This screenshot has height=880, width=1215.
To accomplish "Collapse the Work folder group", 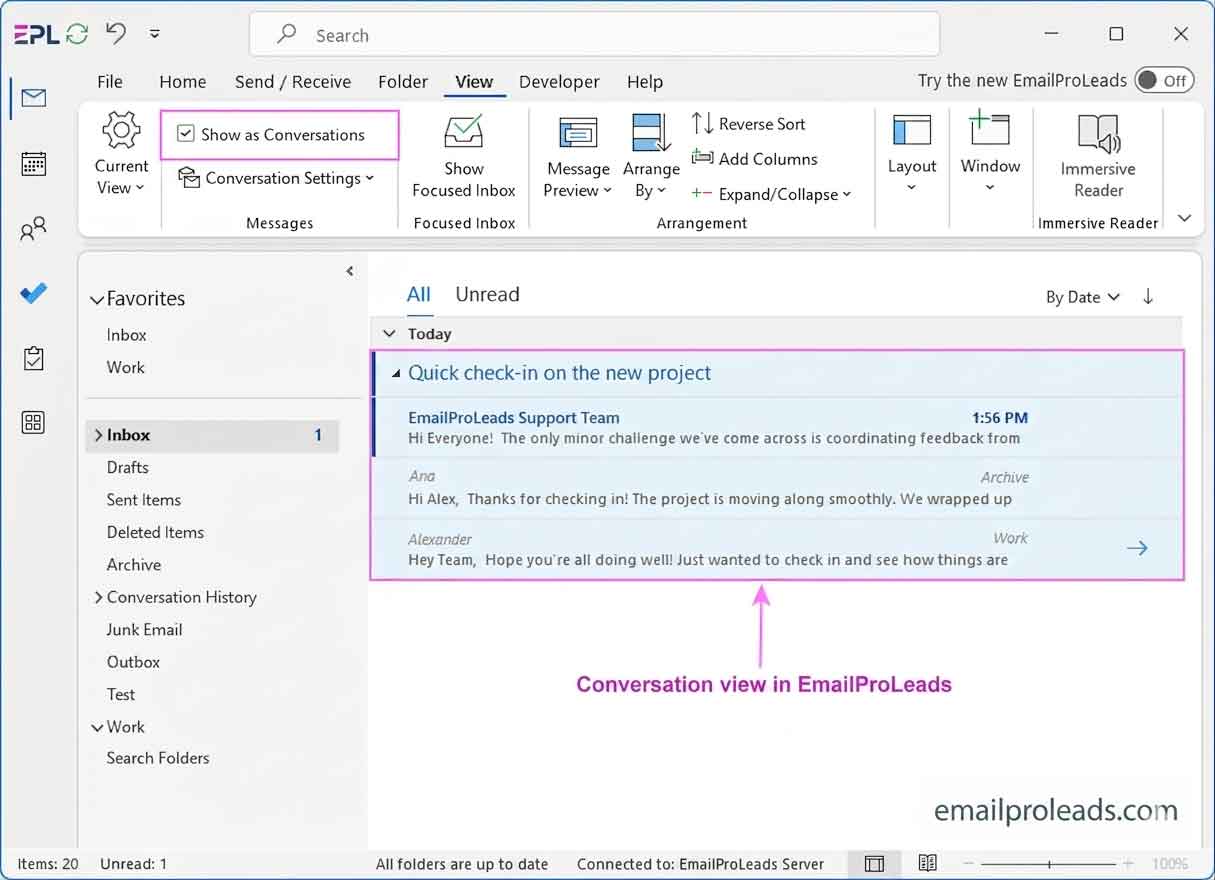I will 97,727.
